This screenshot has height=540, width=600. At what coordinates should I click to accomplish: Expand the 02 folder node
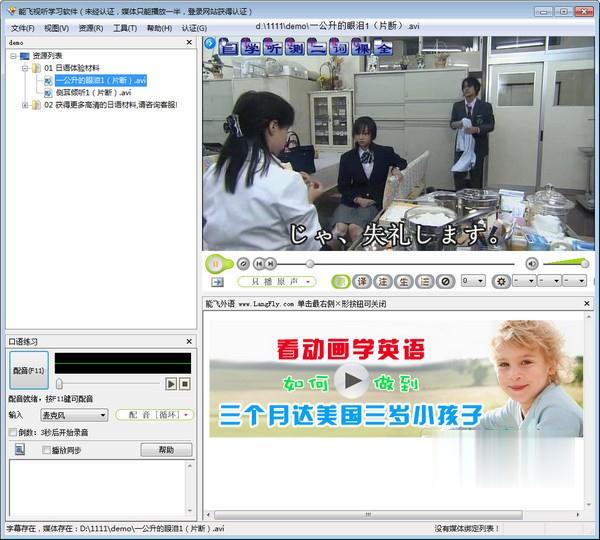coord(25,105)
